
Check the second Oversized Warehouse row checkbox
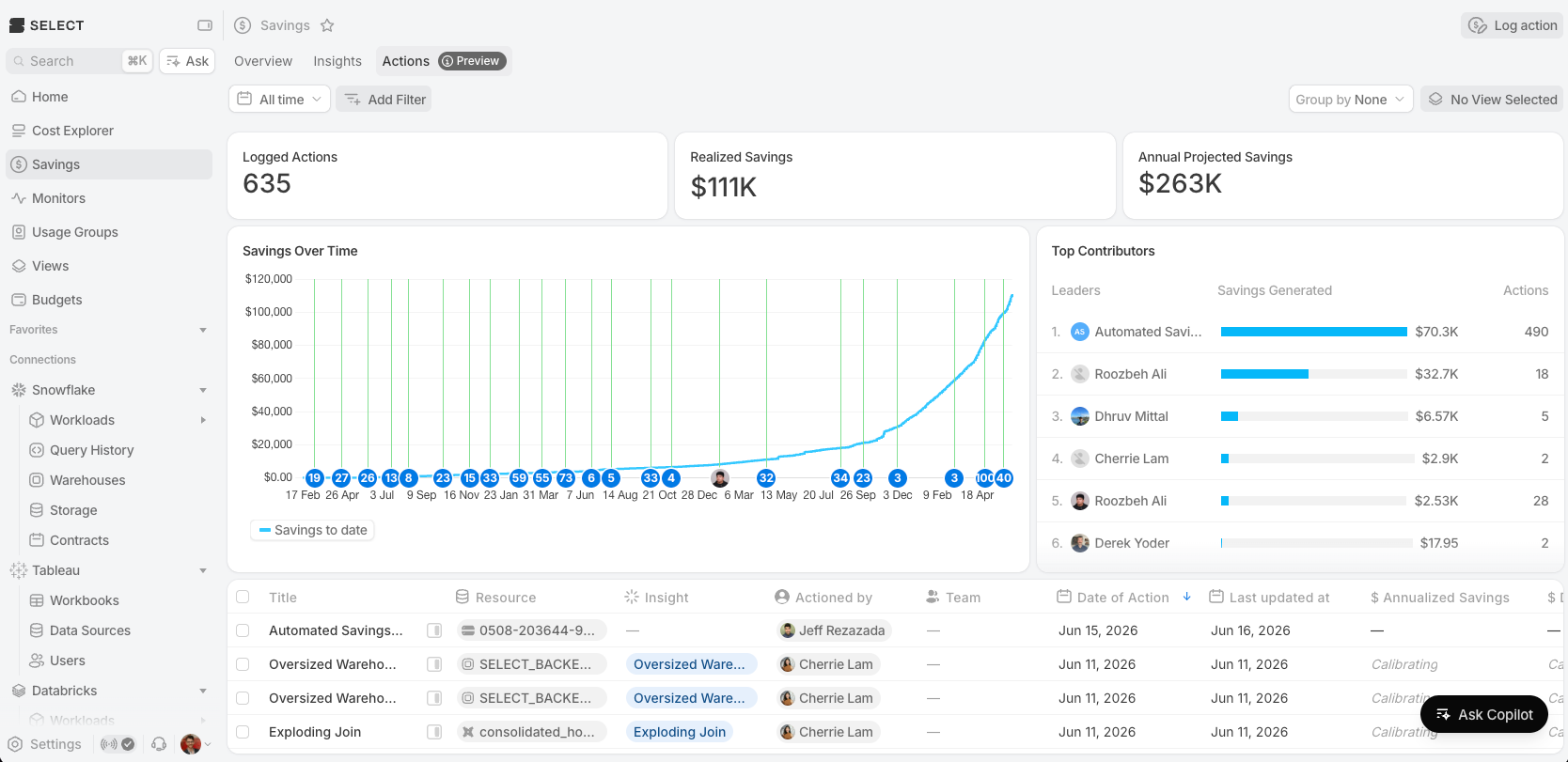(243, 698)
